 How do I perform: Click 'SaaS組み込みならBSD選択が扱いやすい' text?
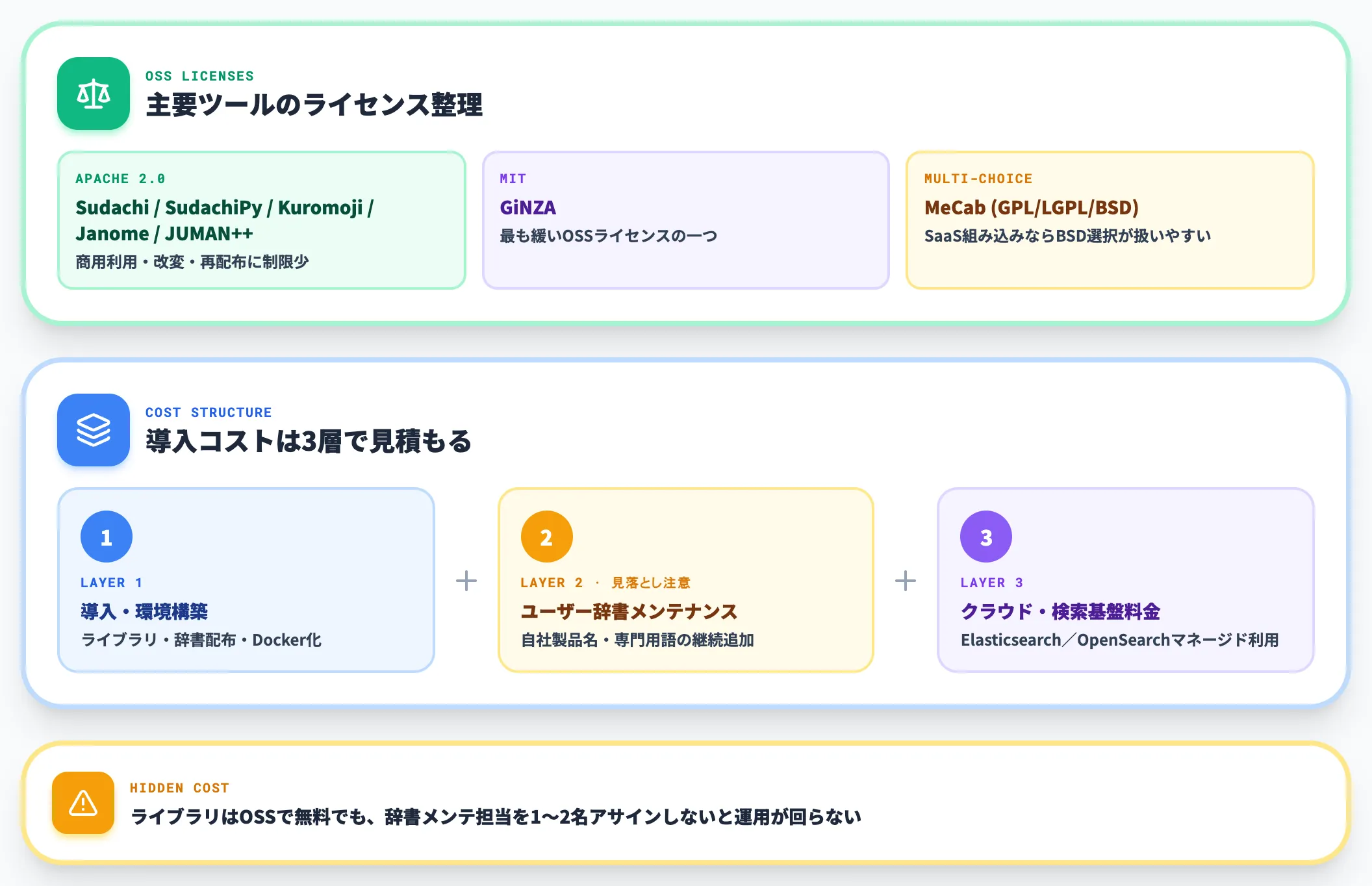(x=1068, y=236)
